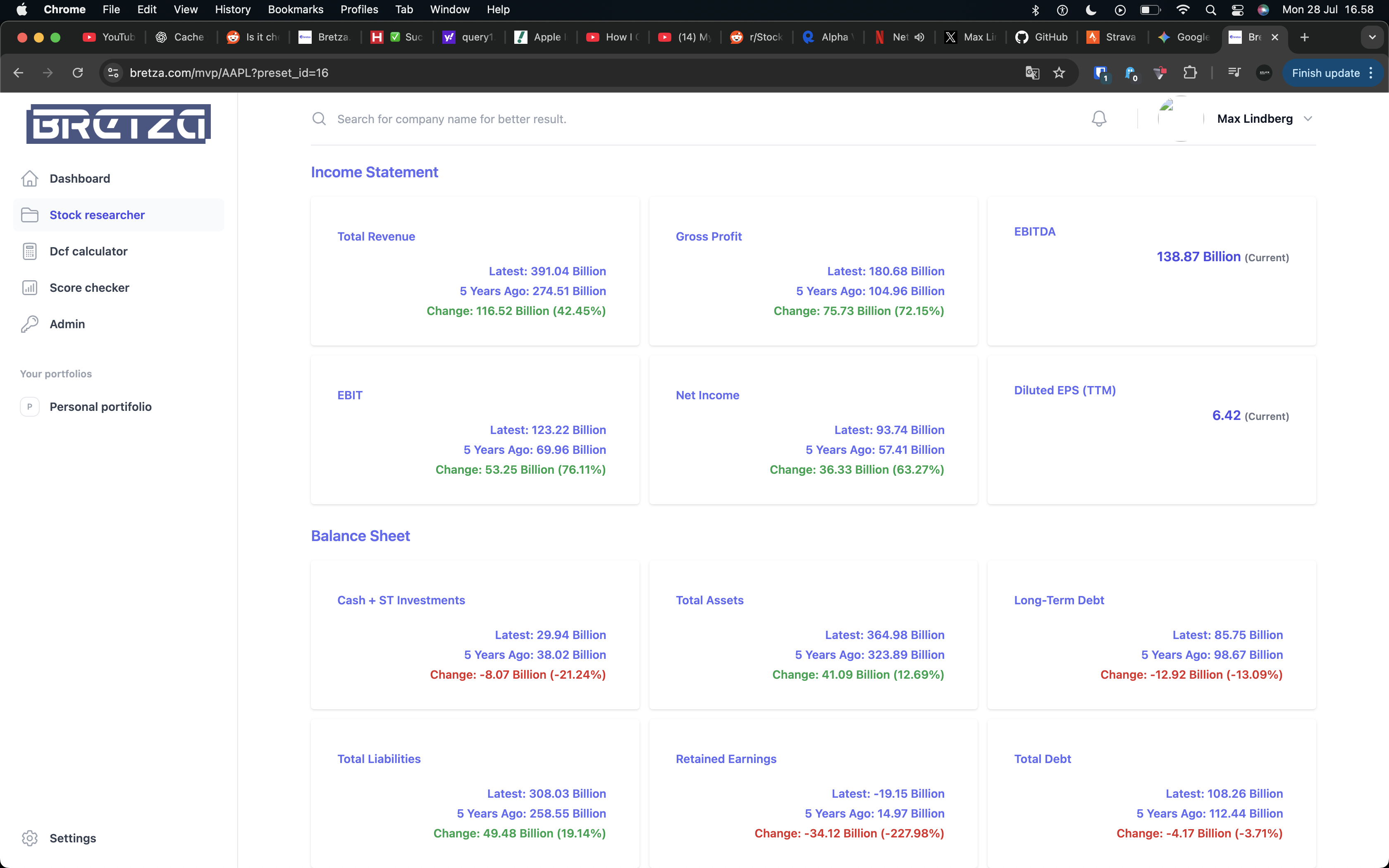Bookmark this page with the star icon
The image size is (1389, 868).
pyautogui.click(x=1059, y=73)
